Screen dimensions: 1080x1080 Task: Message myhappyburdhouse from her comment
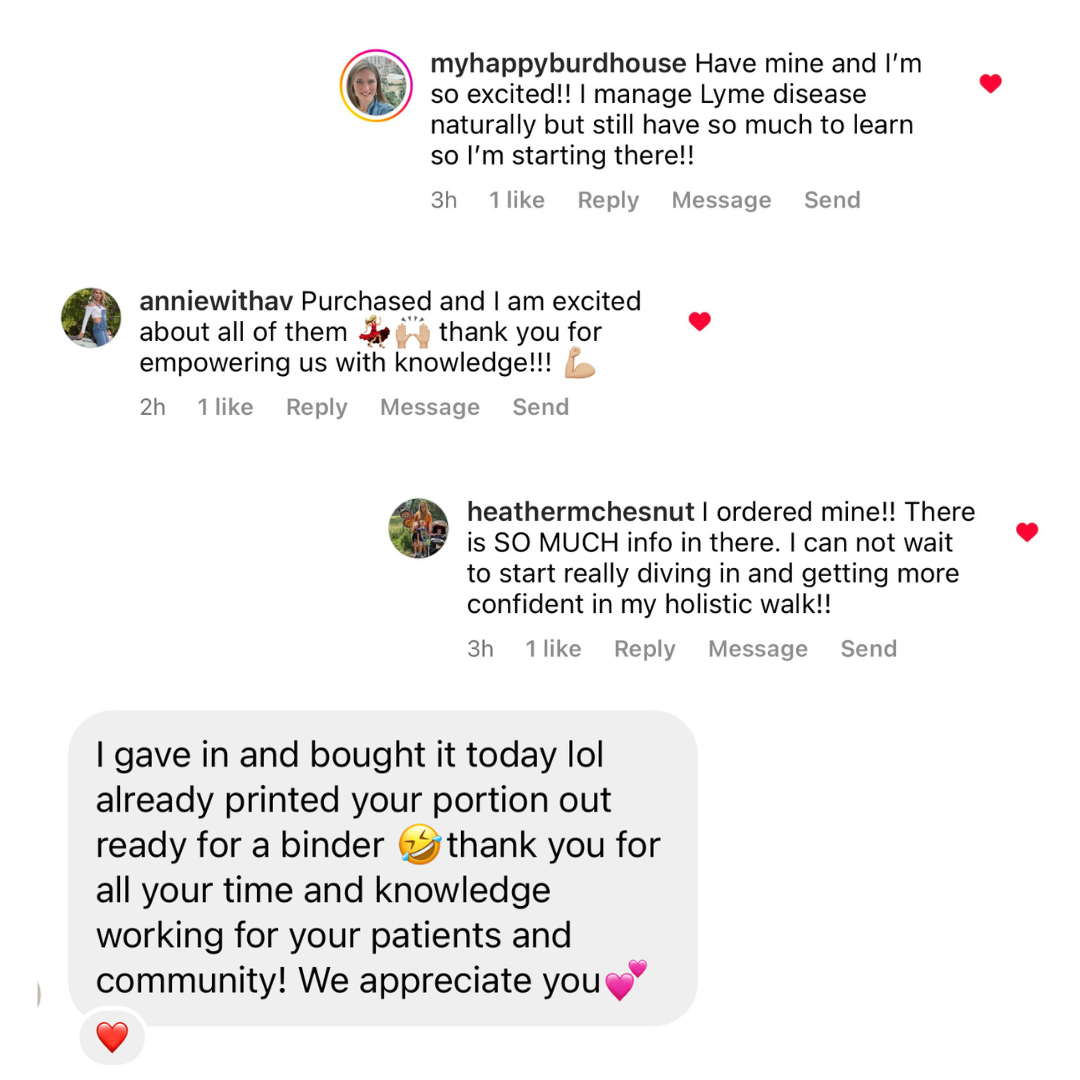tap(721, 200)
